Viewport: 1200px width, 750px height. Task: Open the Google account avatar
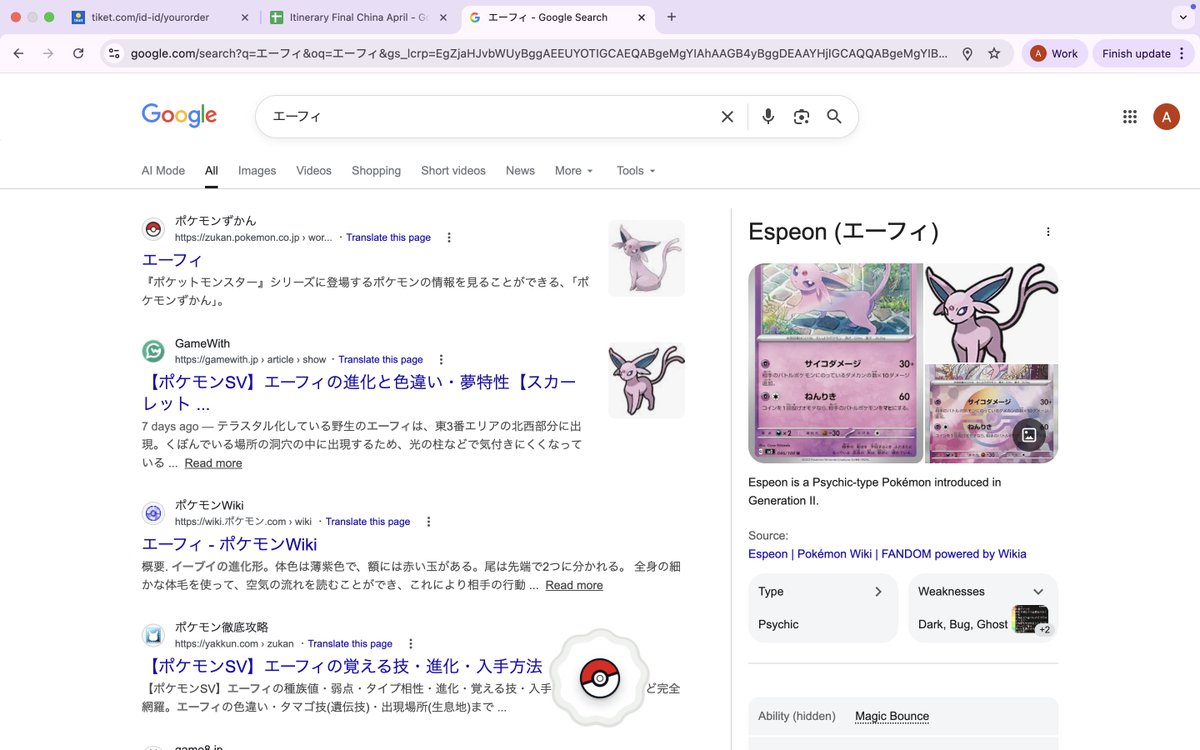pyautogui.click(x=1166, y=117)
